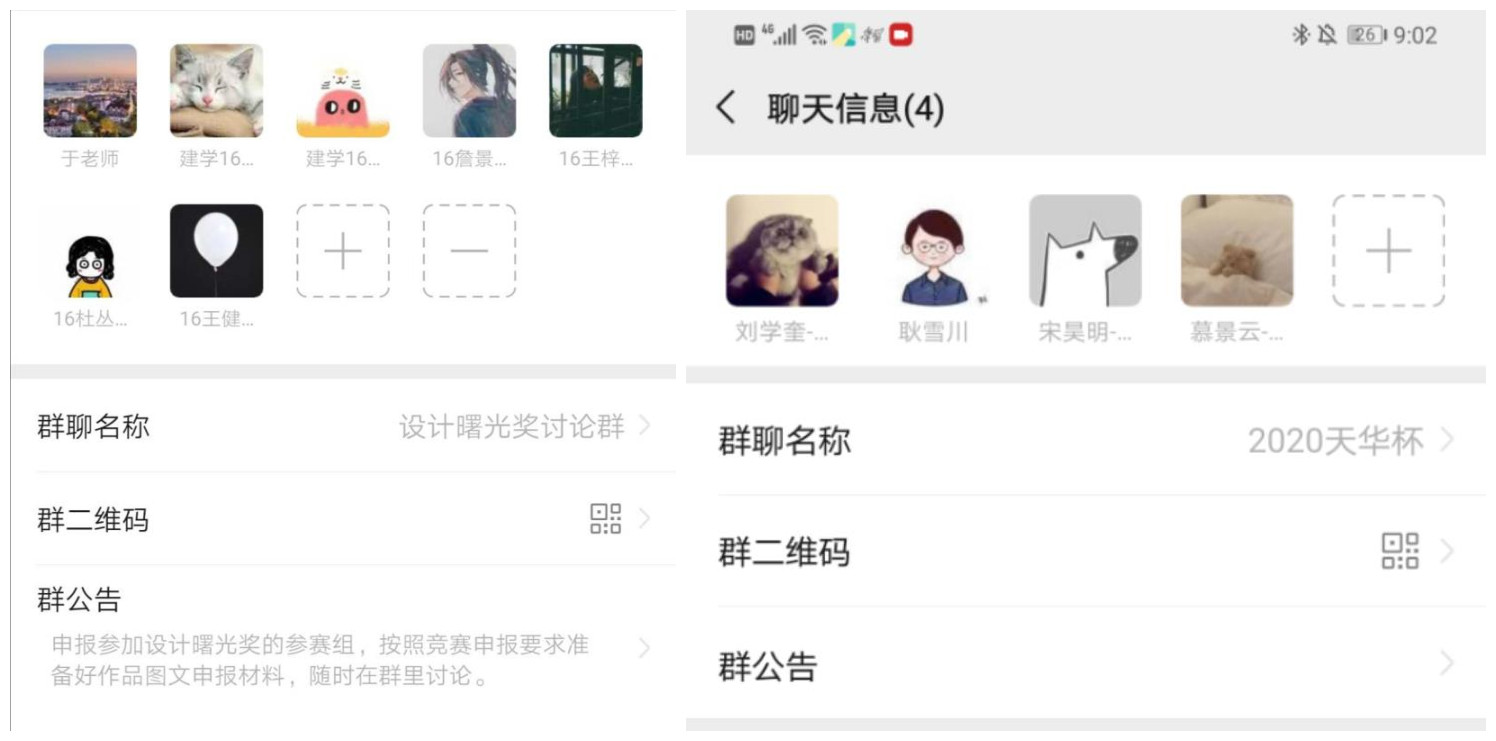Expand the empty 群公告 row chevron on right panel
1496x741 pixels.
pyautogui.click(x=1447, y=663)
